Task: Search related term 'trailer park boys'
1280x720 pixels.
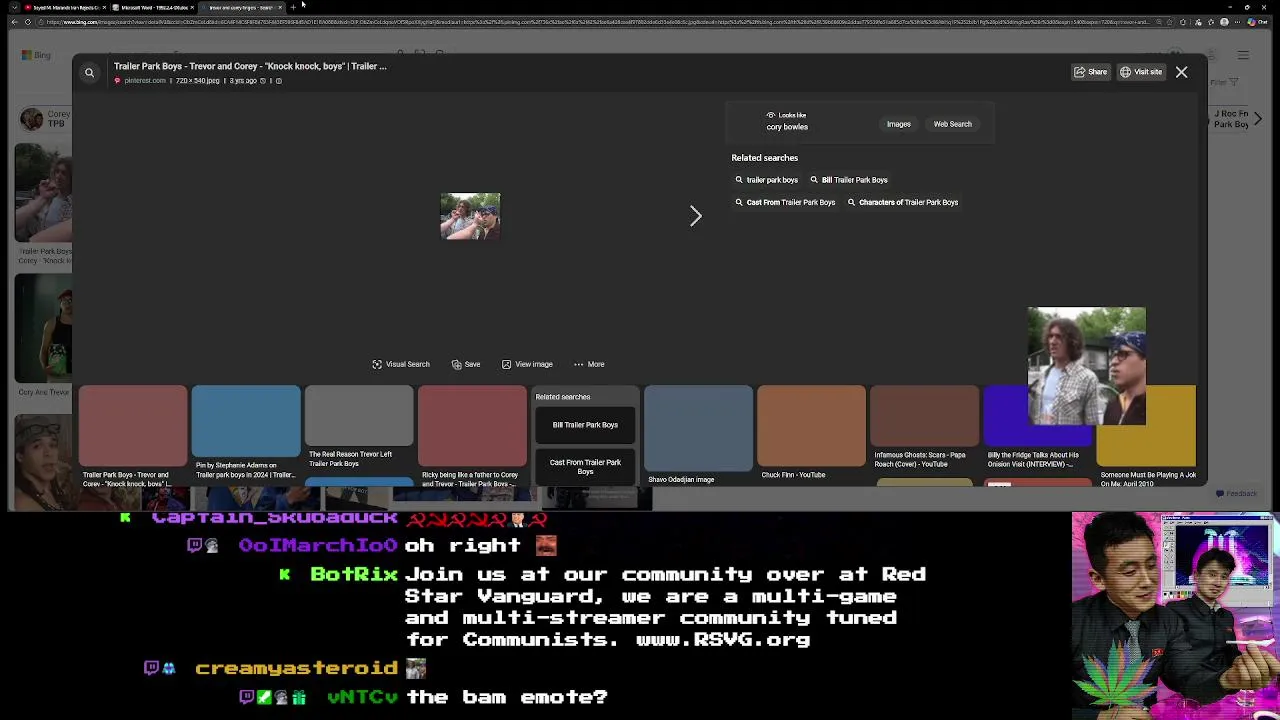Action: tap(766, 180)
